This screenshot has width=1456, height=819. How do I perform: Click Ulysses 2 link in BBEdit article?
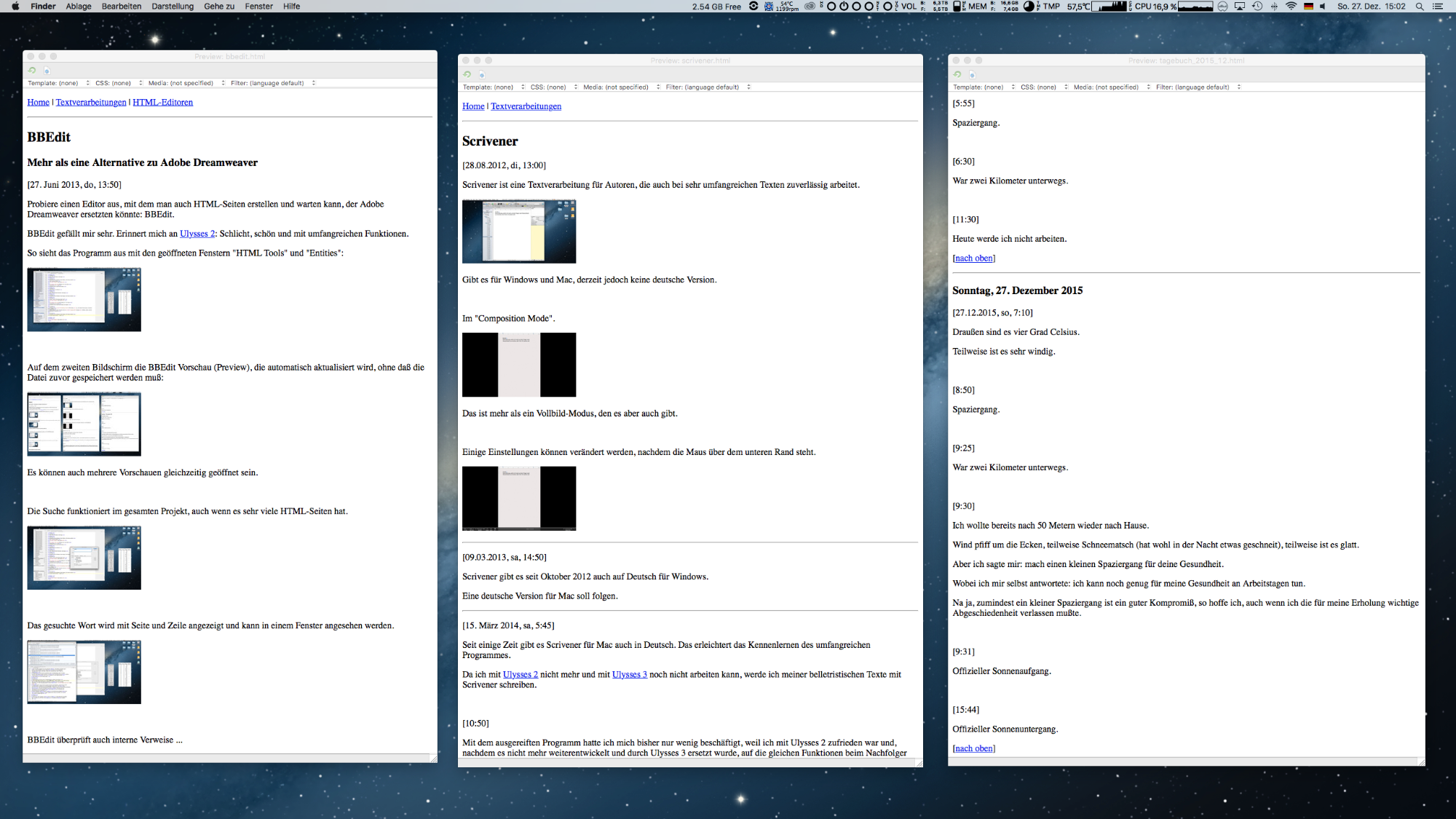click(197, 234)
